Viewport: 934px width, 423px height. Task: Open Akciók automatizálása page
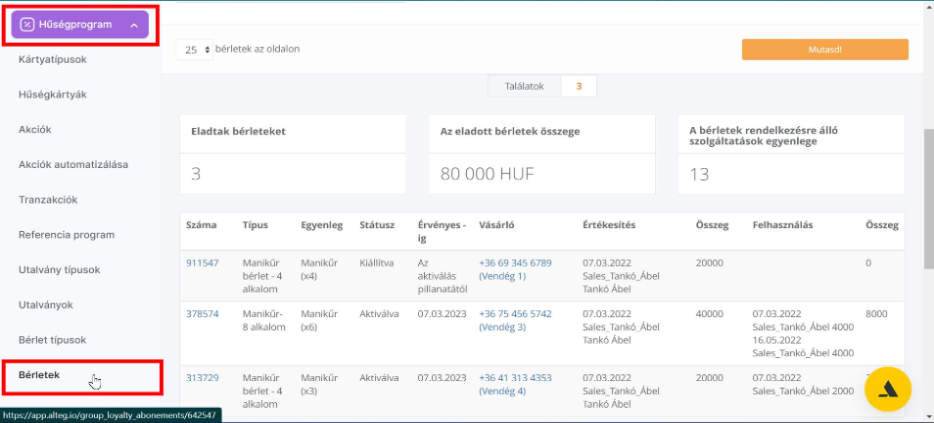point(73,164)
